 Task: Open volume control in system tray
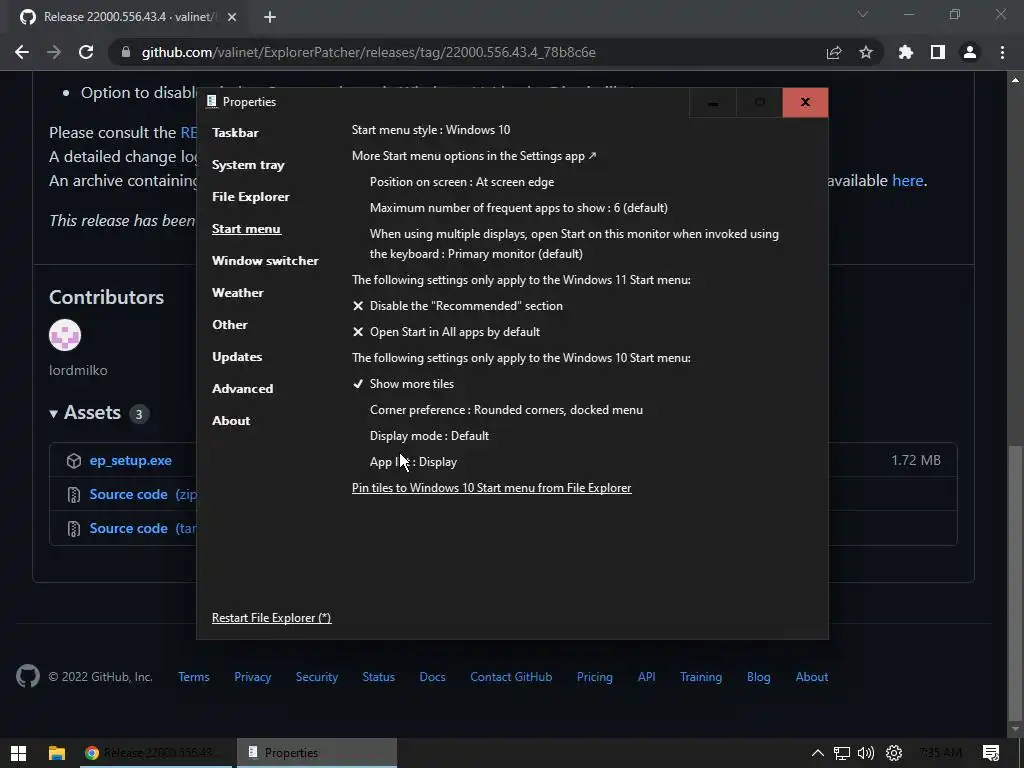(866, 753)
